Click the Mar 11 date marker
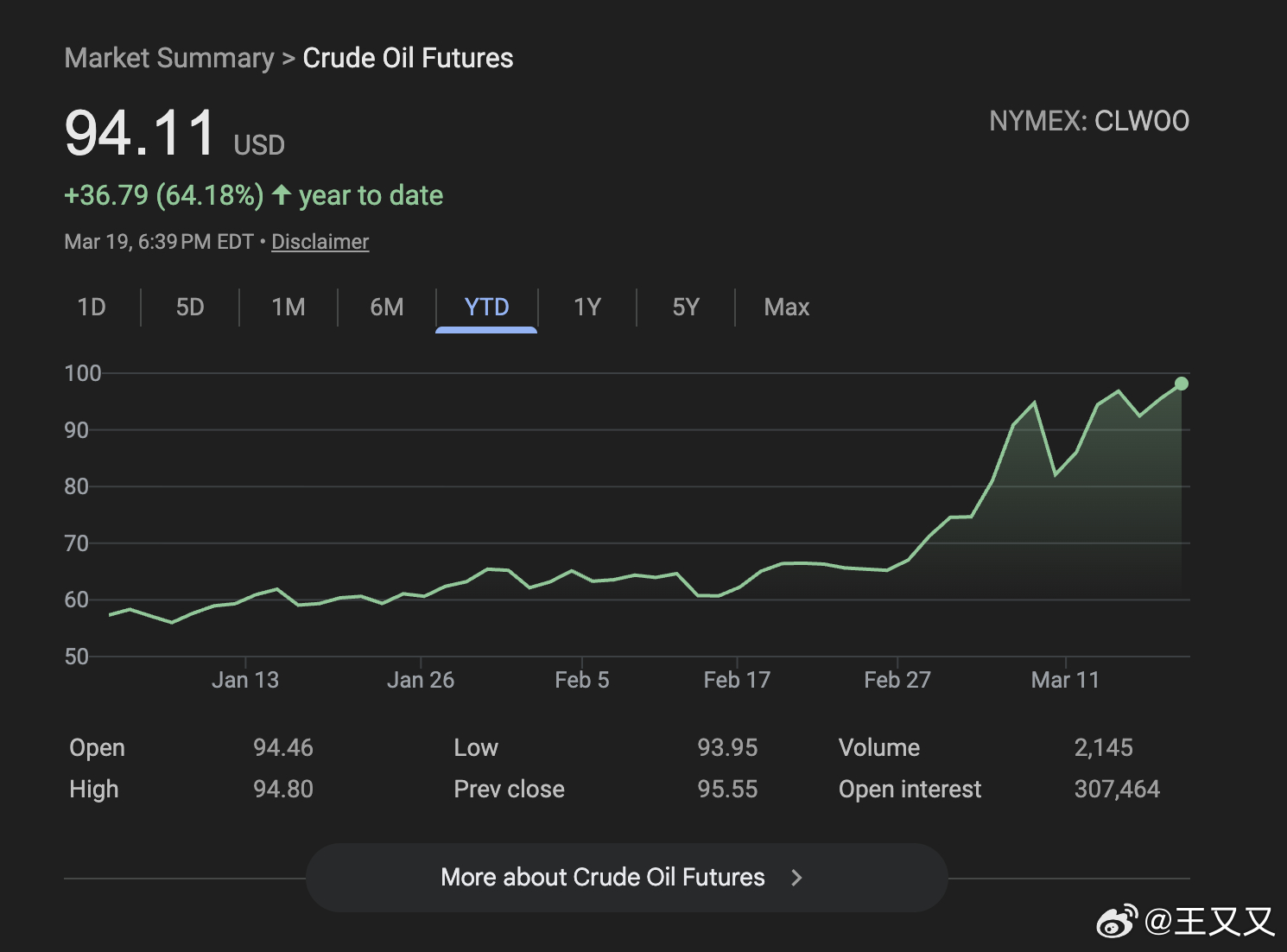The height and width of the screenshot is (952, 1287). (1065, 680)
